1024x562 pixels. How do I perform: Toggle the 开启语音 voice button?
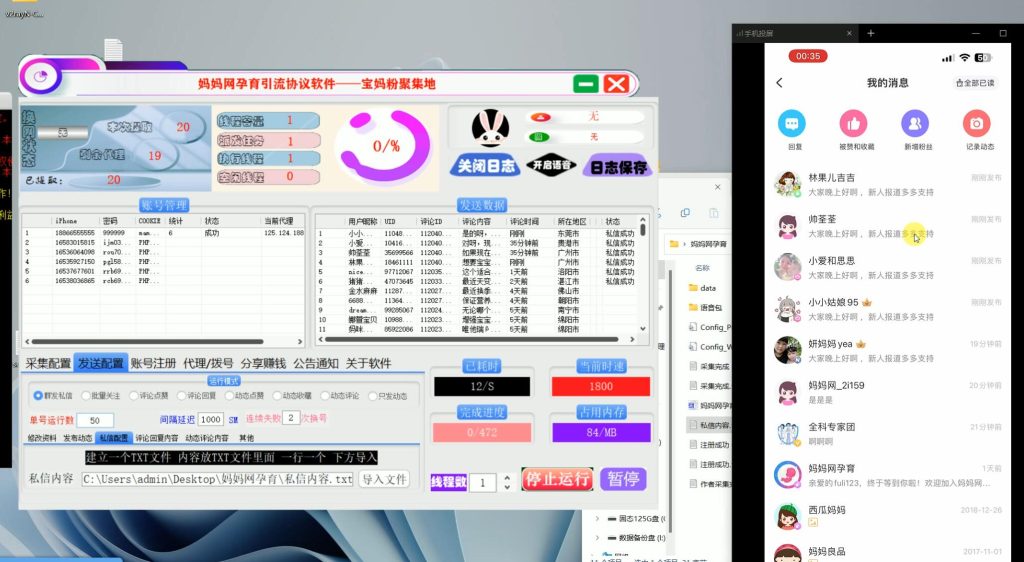point(552,165)
